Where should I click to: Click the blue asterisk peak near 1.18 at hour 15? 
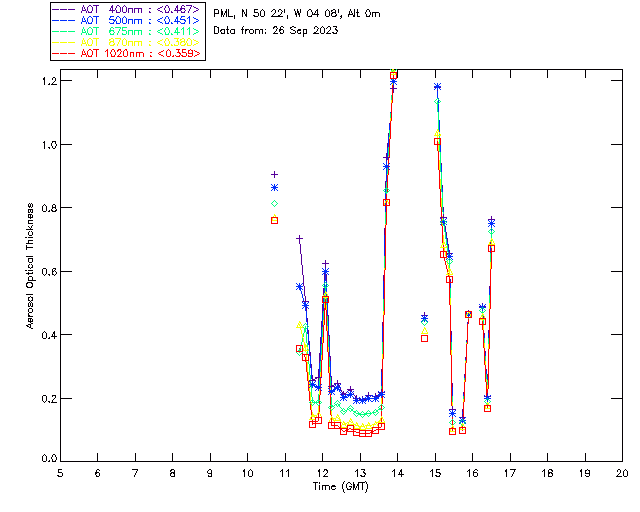click(x=438, y=87)
